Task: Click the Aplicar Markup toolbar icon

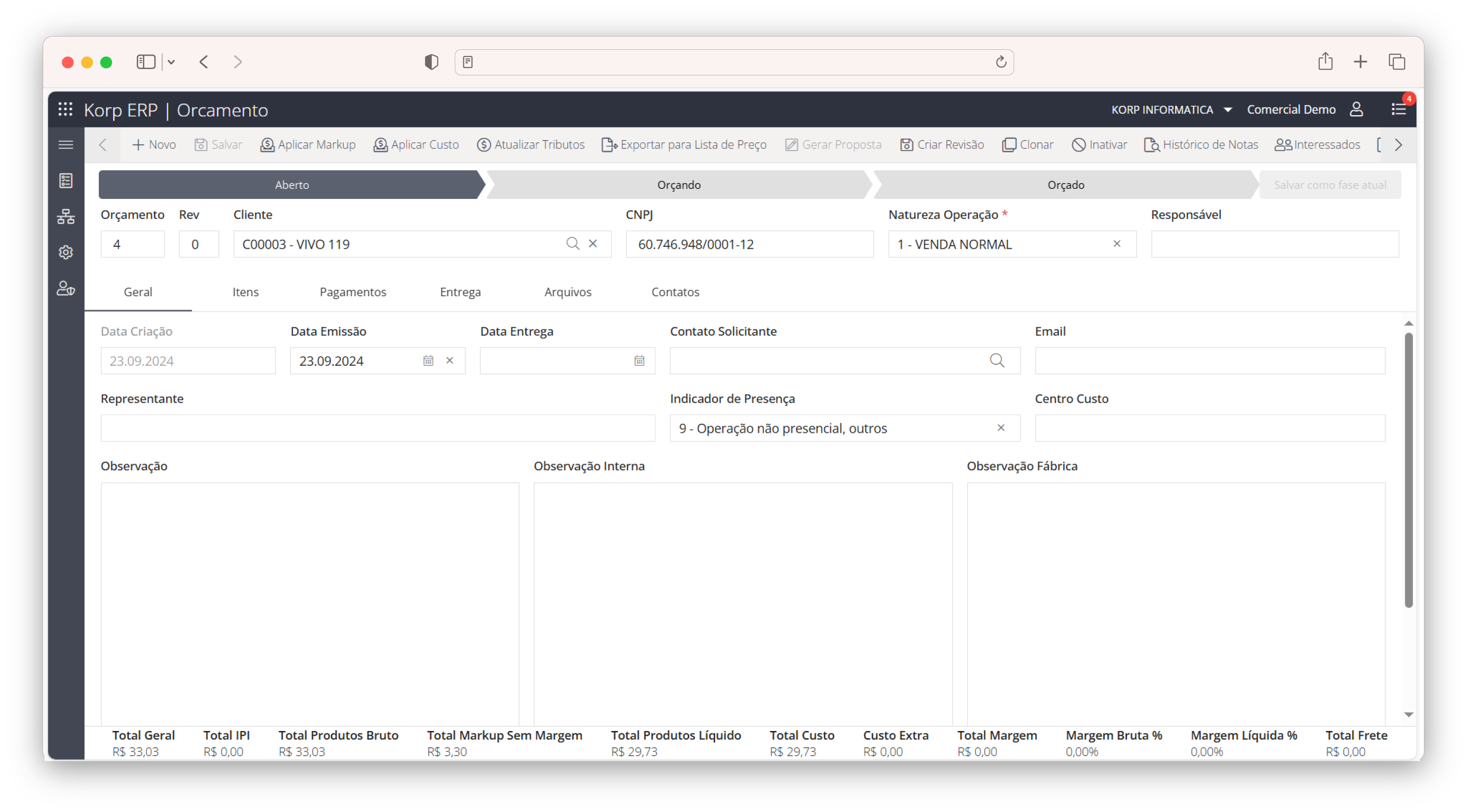Action: [267, 145]
